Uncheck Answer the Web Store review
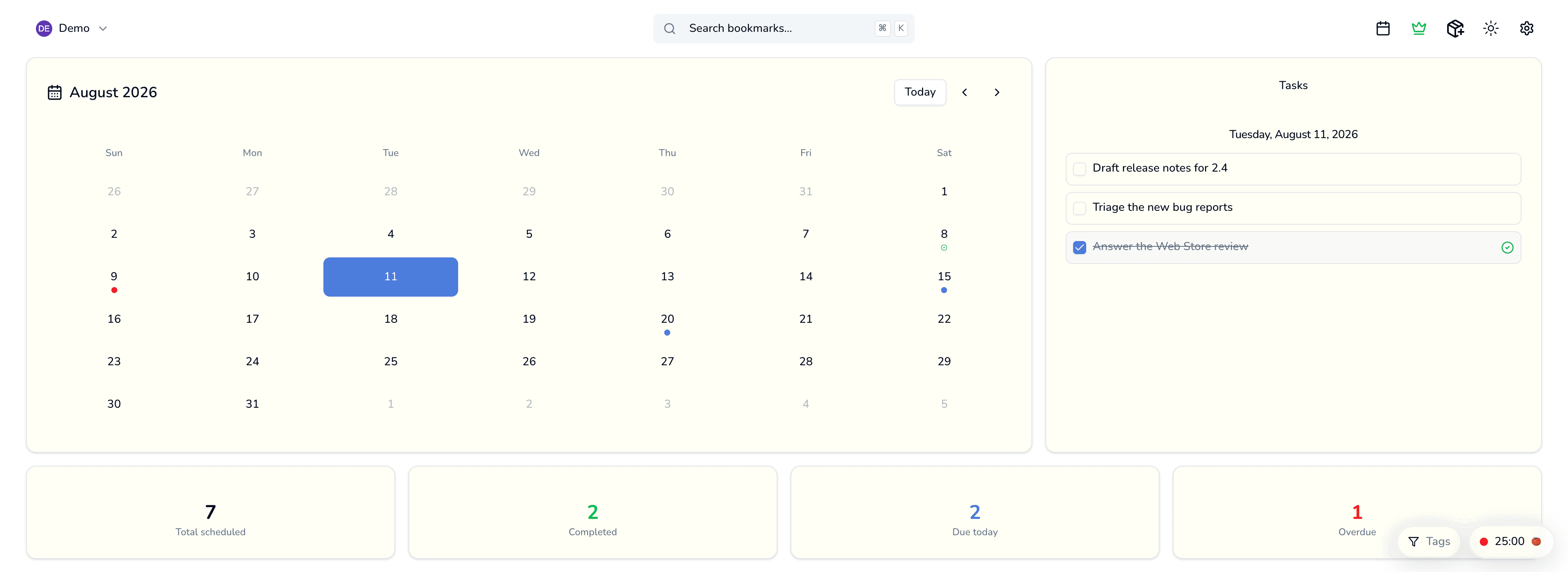The image size is (1568, 572). (1079, 247)
